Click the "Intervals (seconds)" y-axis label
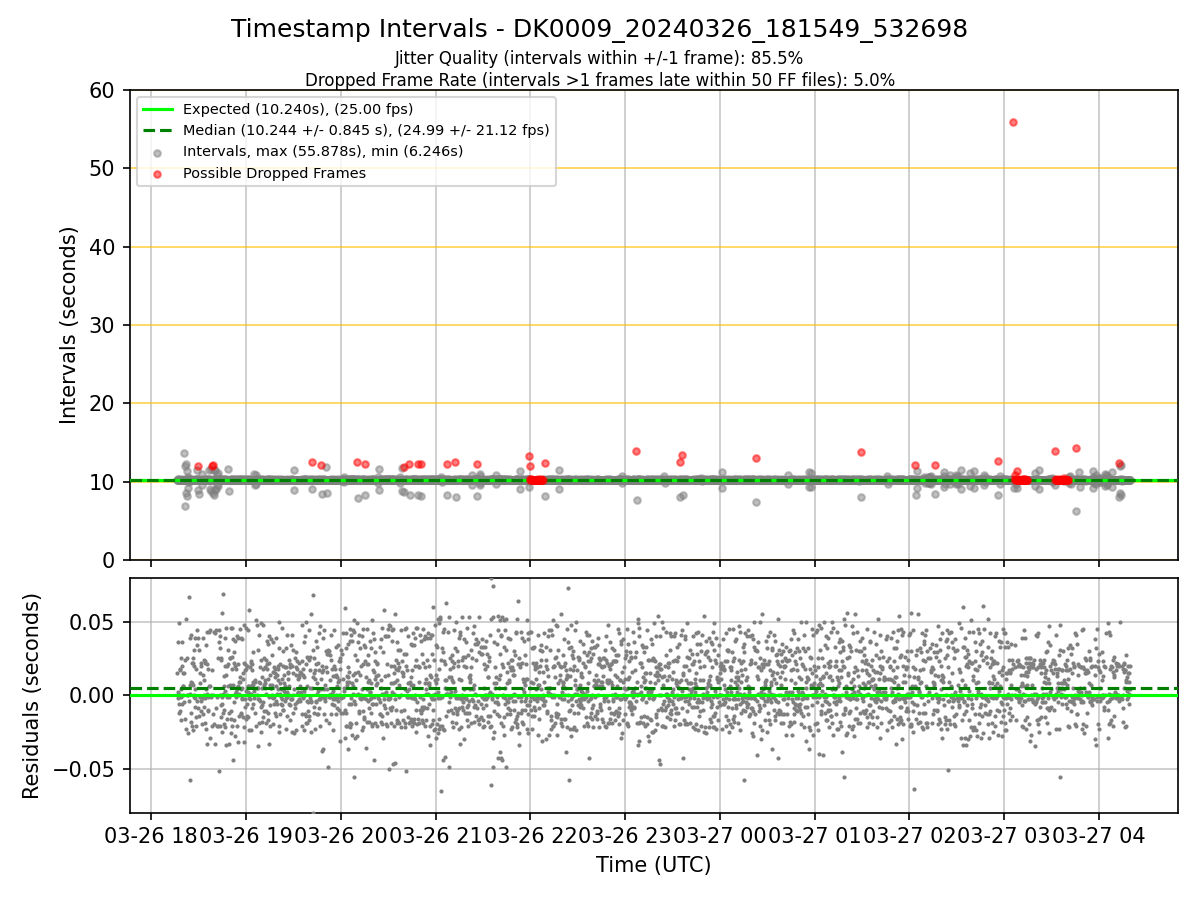Viewport: 1200px width, 900px height. (x=68, y=325)
